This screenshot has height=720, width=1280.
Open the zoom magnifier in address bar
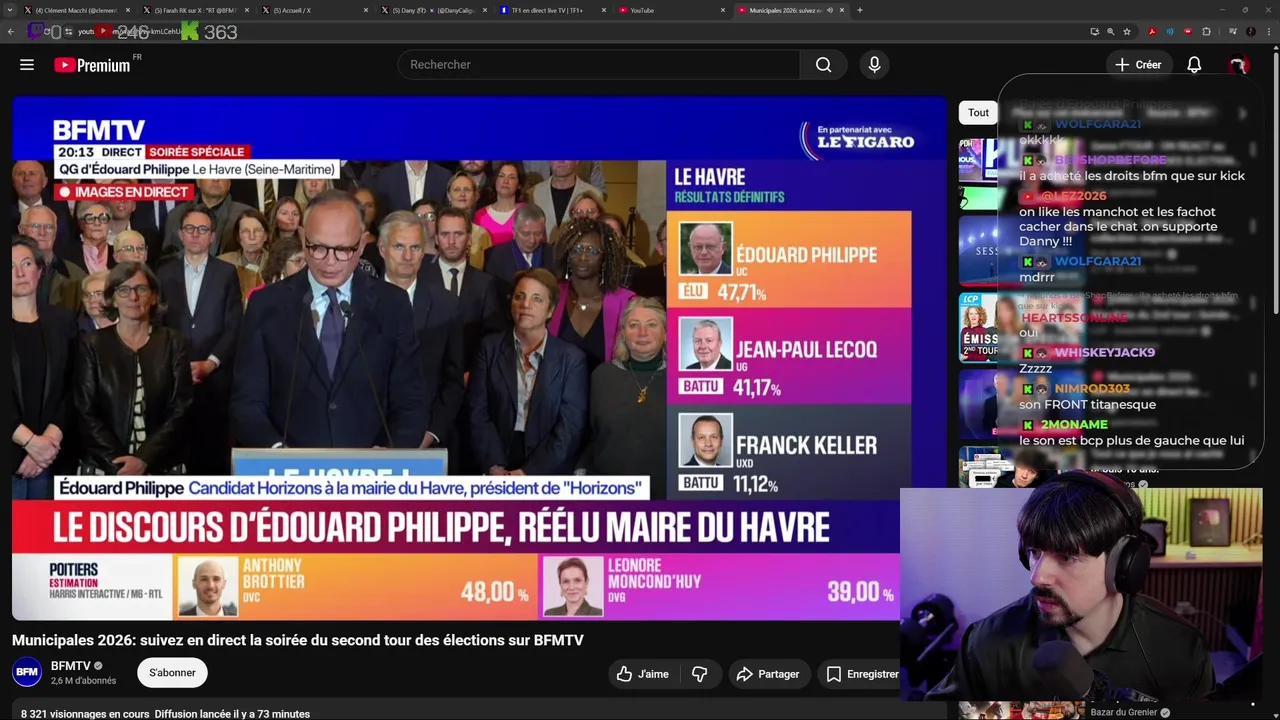click(x=1110, y=32)
